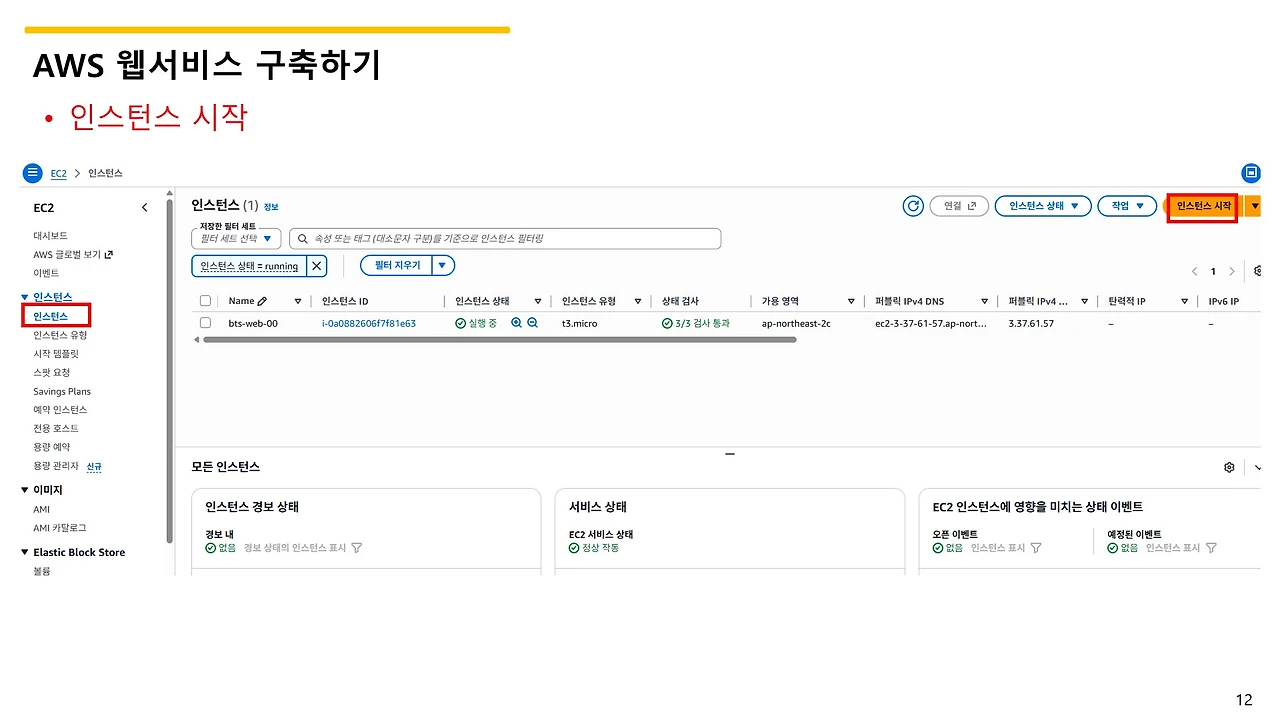Refresh the instance list
The width and height of the screenshot is (1280, 720).
(x=913, y=206)
